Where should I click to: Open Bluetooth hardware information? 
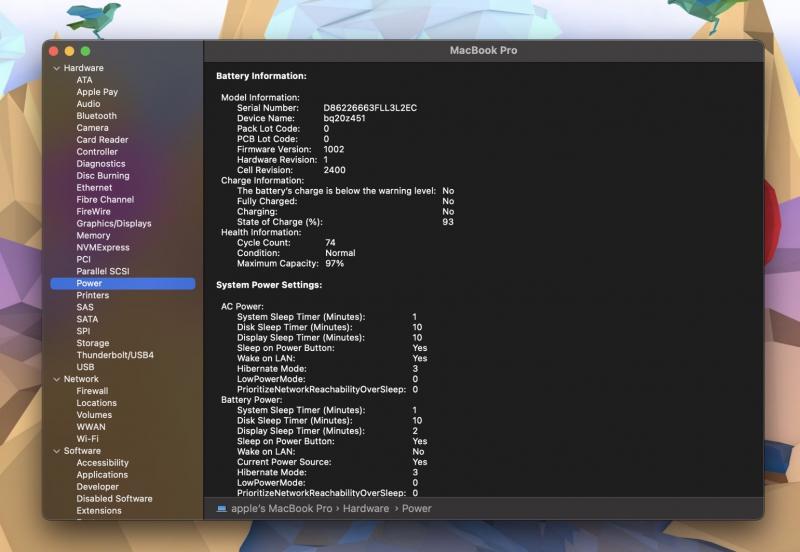point(96,116)
